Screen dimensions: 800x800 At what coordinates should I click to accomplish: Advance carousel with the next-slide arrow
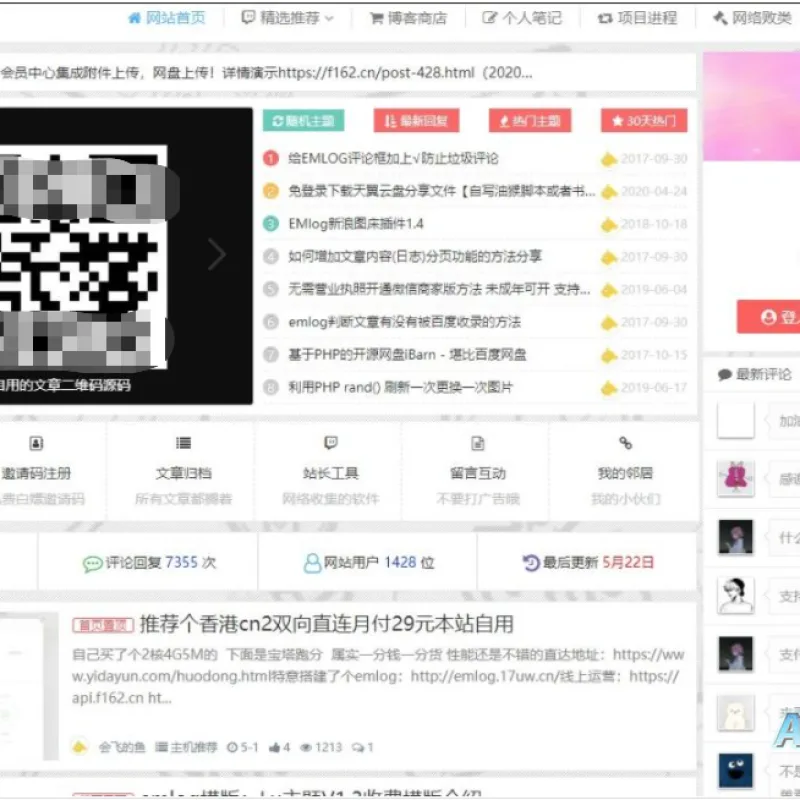tap(217, 254)
